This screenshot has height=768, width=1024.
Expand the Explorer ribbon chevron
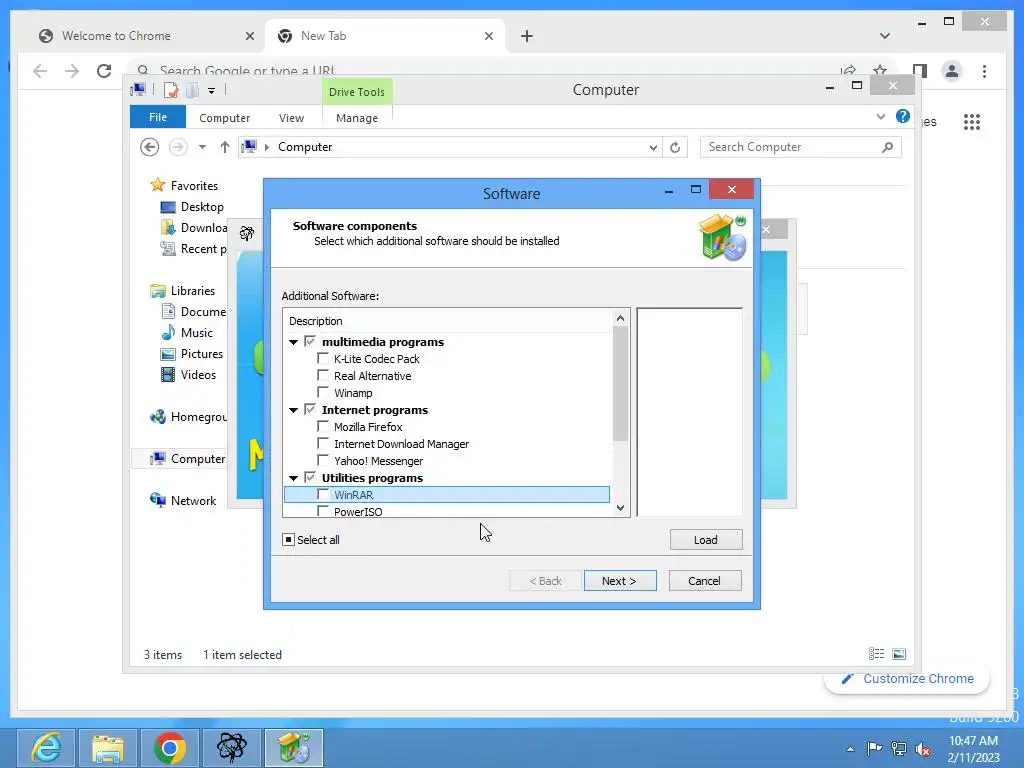click(881, 116)
